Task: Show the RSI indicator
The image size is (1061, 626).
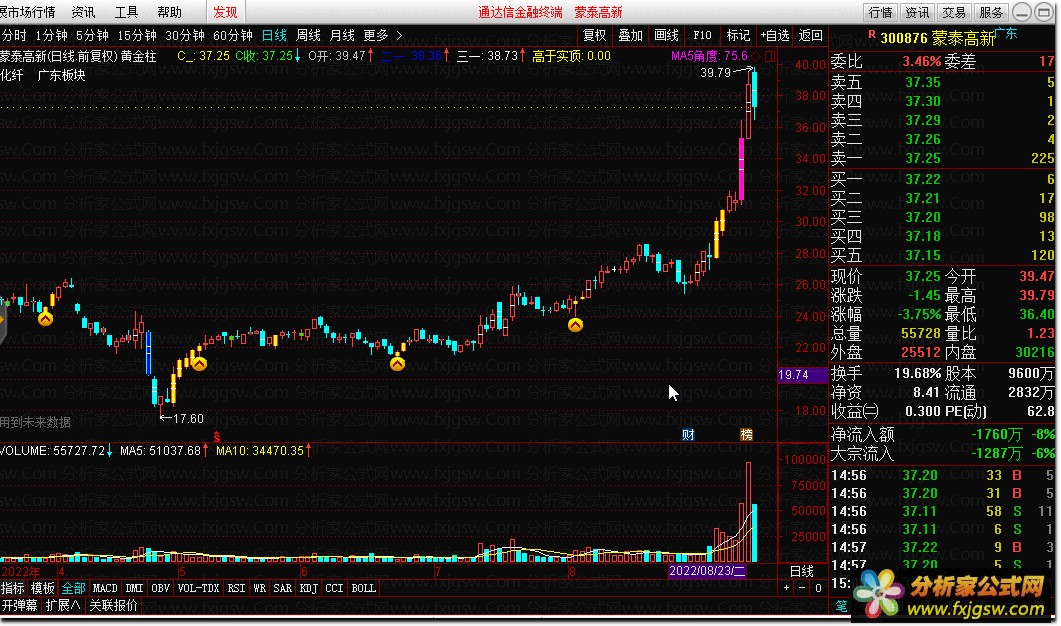Action: pyautogui.click(x=236, y=588)
